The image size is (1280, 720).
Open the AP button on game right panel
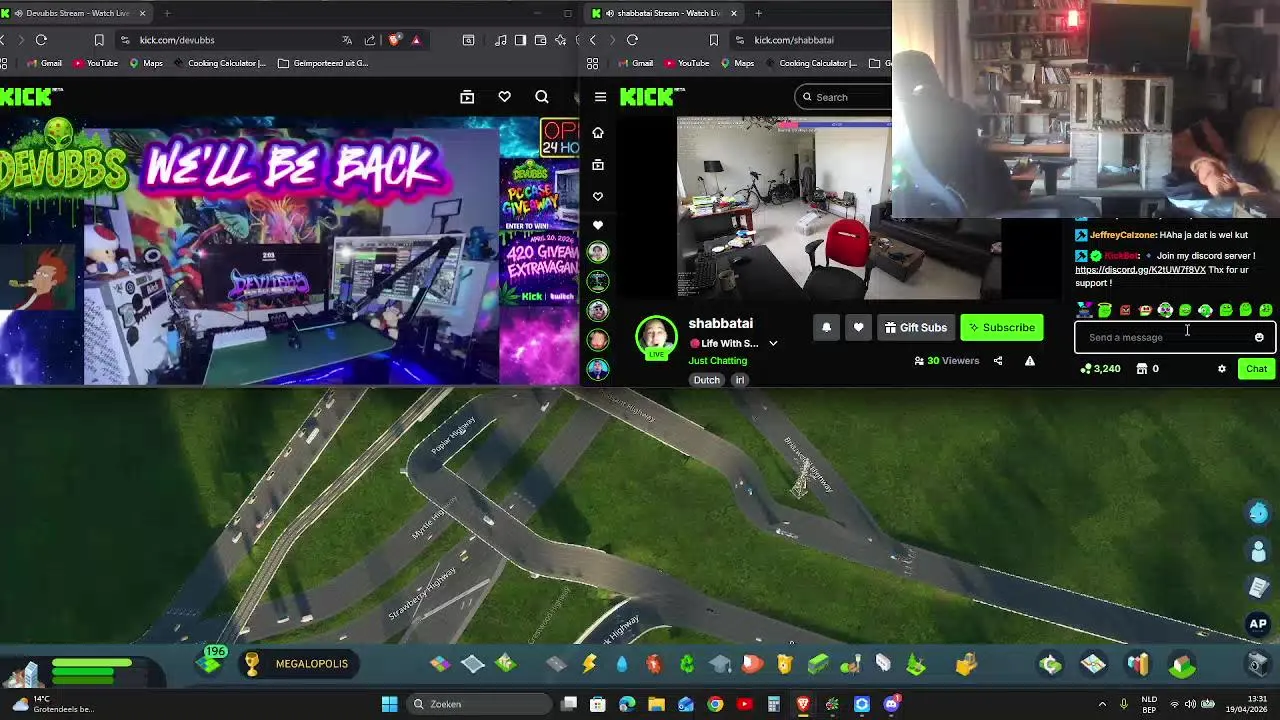click(x=1258, y=624)
